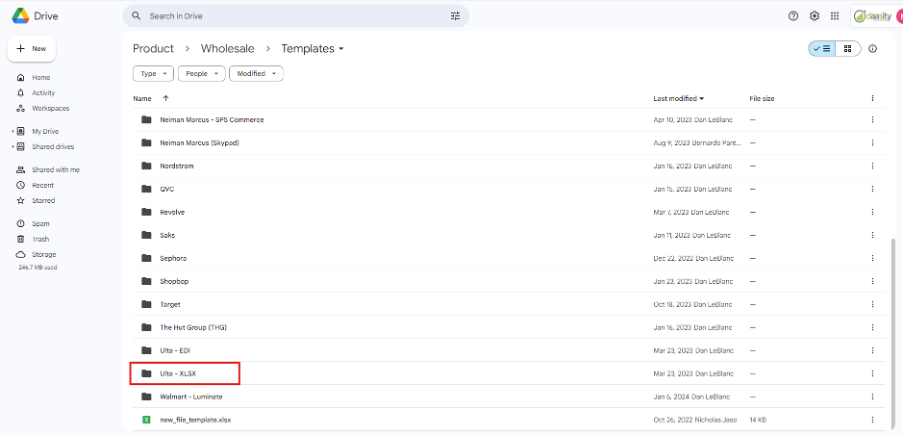Open the Modified filter dropdown

pyautogui.click(x=256, y=73)
